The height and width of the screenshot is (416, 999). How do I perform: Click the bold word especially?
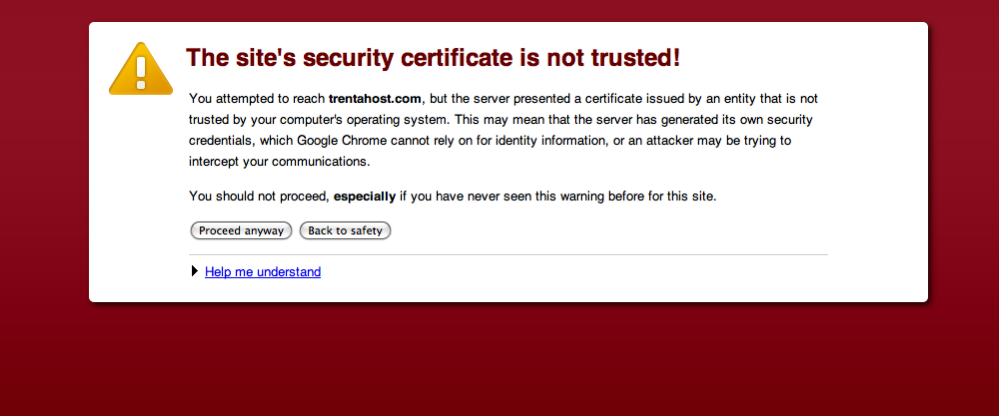point(364,196)
